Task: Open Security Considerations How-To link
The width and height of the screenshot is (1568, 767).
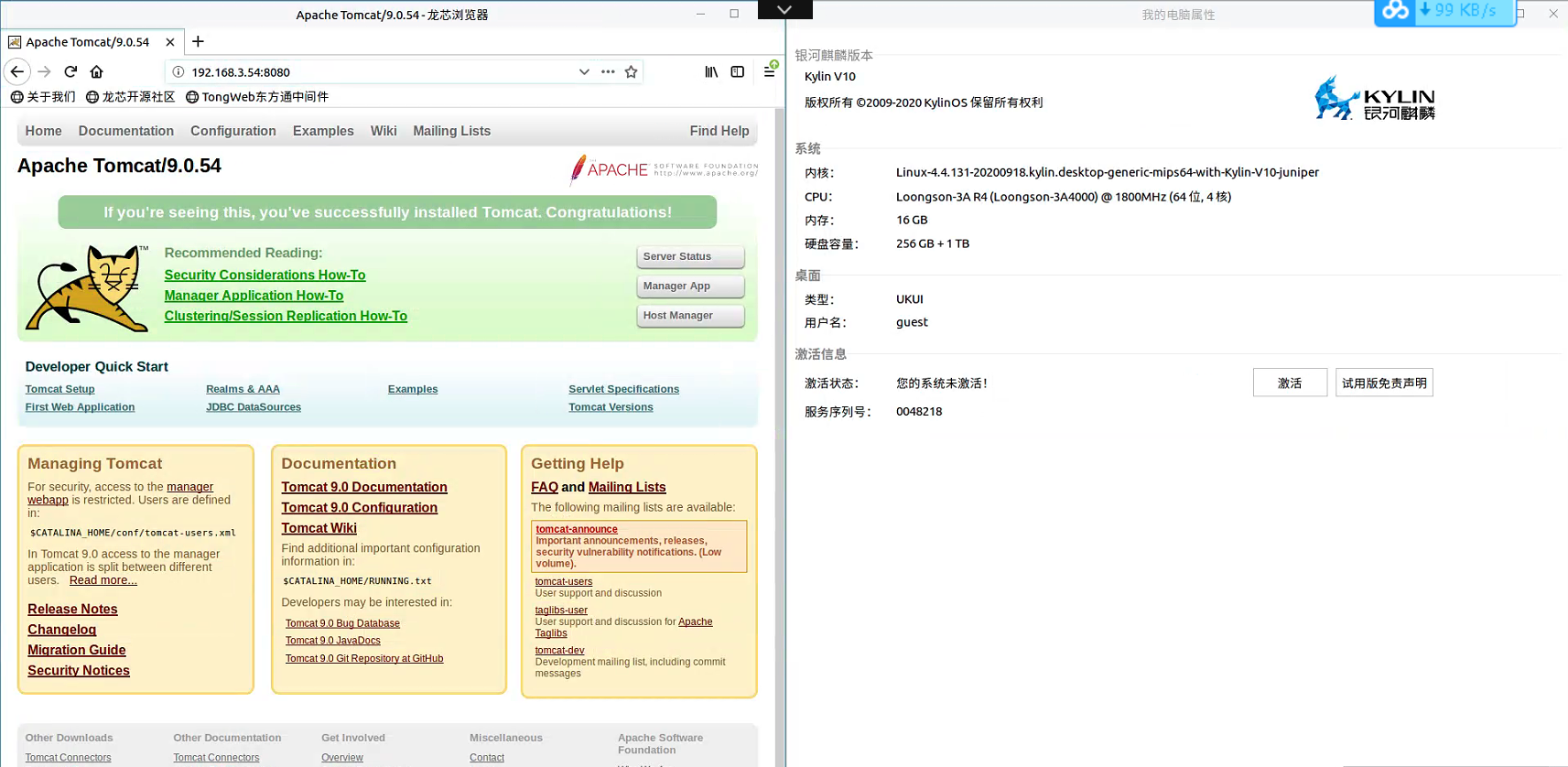Action: [x=265, y=275]
